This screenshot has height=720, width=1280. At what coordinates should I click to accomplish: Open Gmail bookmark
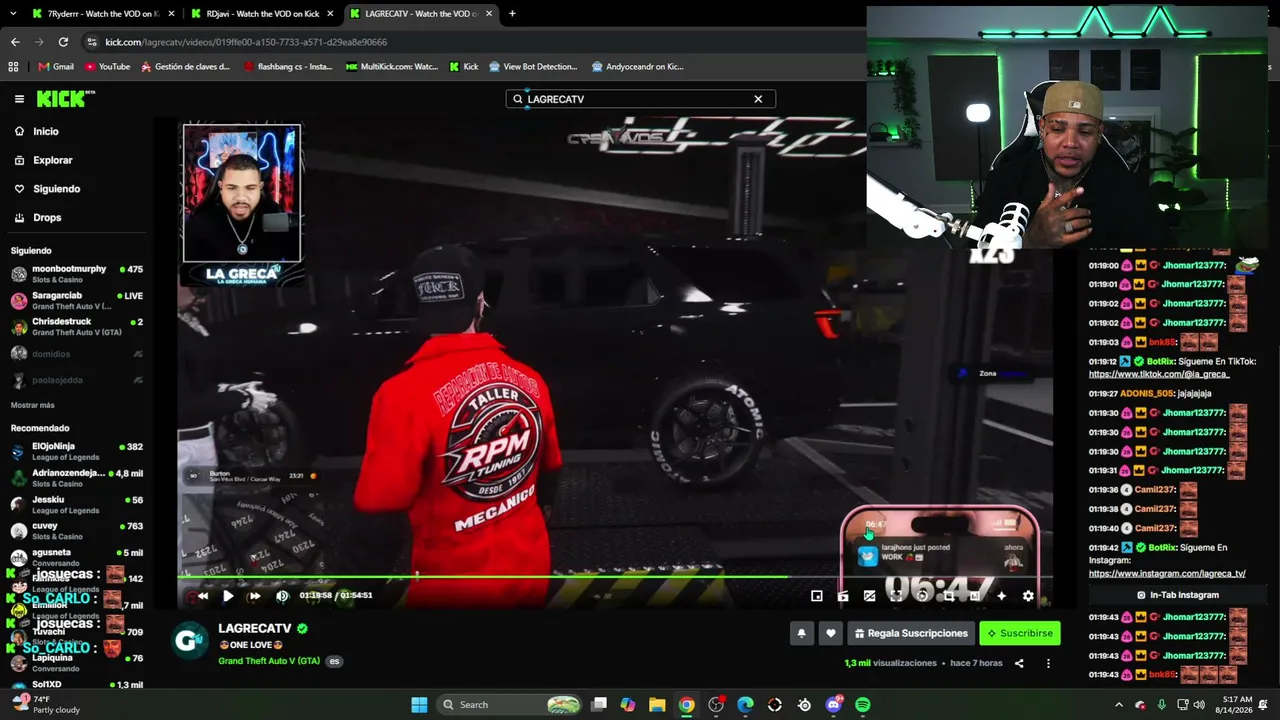click(x=56, y=67)
